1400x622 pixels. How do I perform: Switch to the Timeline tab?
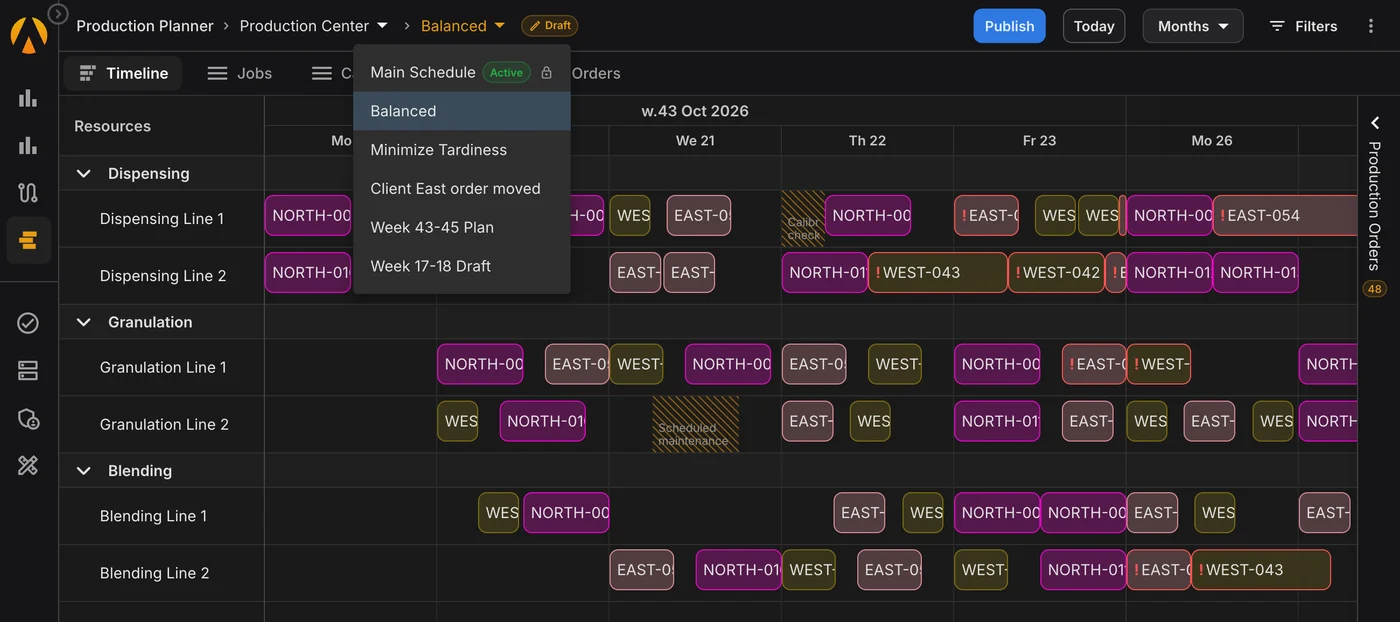click(x=123, y=73)
